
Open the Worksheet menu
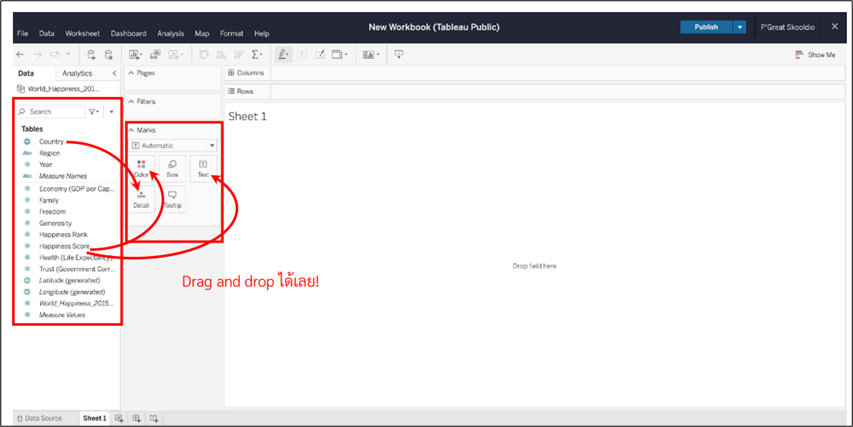(x=82, y=33)
